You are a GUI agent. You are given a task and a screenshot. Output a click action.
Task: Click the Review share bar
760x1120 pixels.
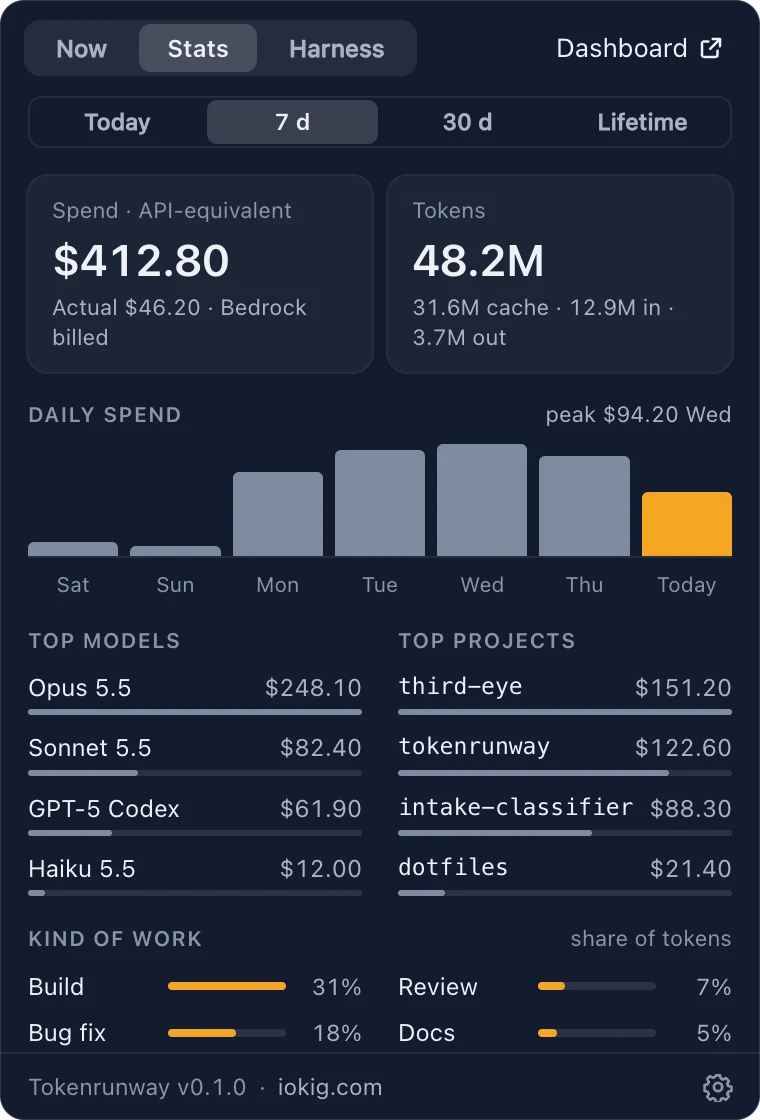(596, 986)
